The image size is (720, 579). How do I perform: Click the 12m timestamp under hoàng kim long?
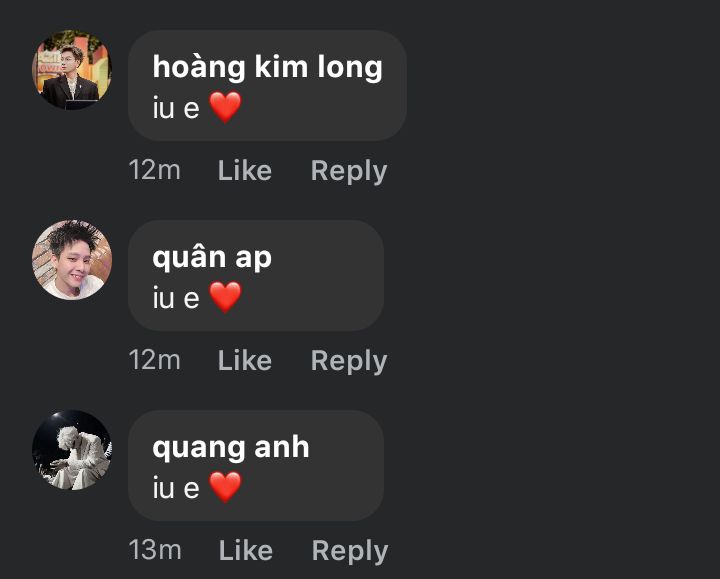point(155,170)
